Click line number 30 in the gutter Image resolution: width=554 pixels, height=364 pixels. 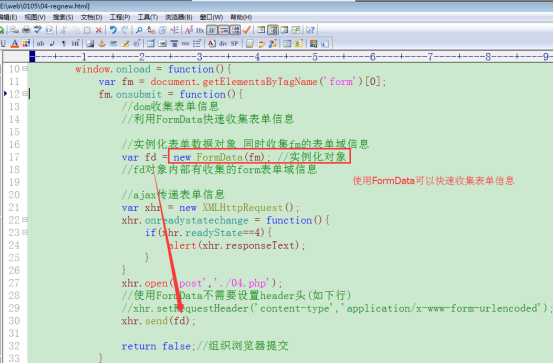pos(14,321)
